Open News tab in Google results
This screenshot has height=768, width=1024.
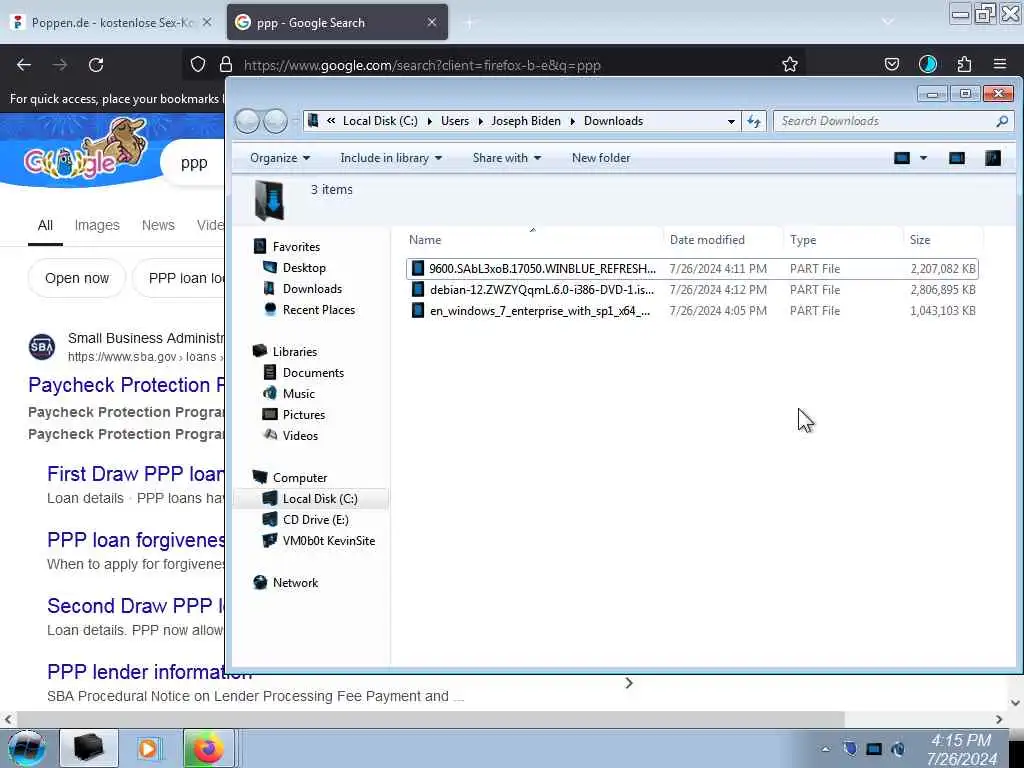coord(158,225)
